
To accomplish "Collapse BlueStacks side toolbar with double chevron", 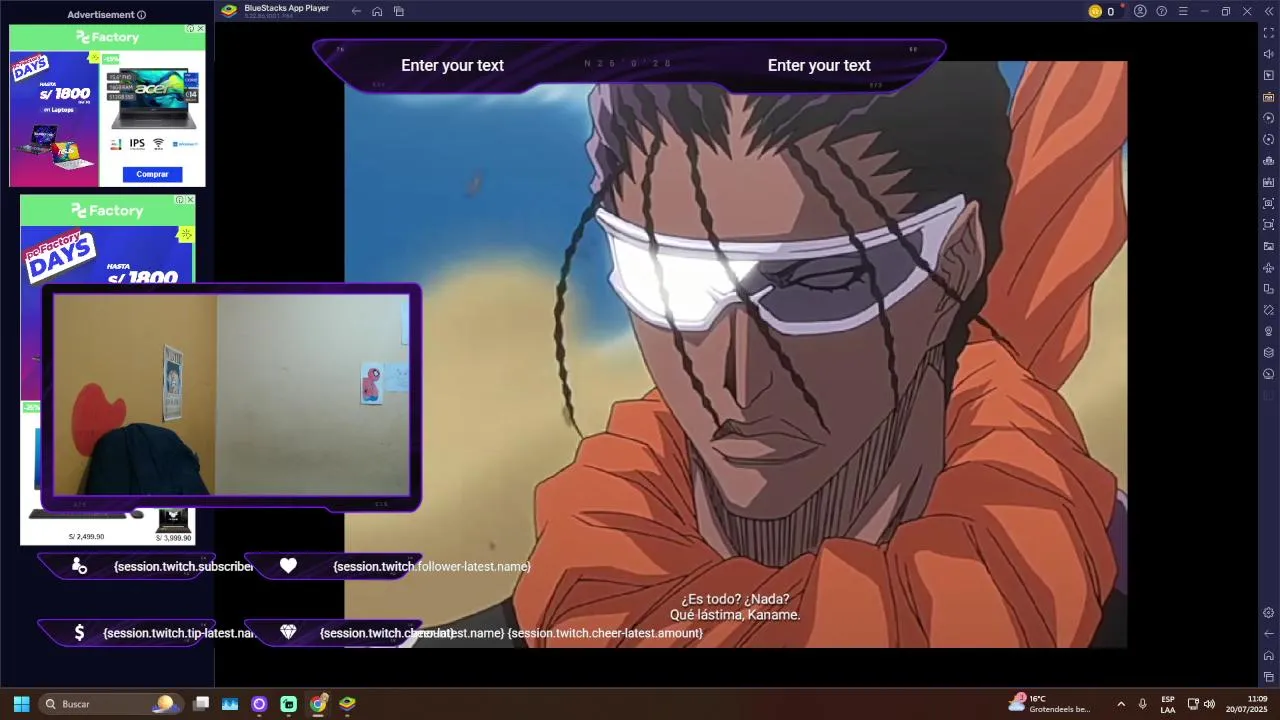I will [x=1268, y=11].
